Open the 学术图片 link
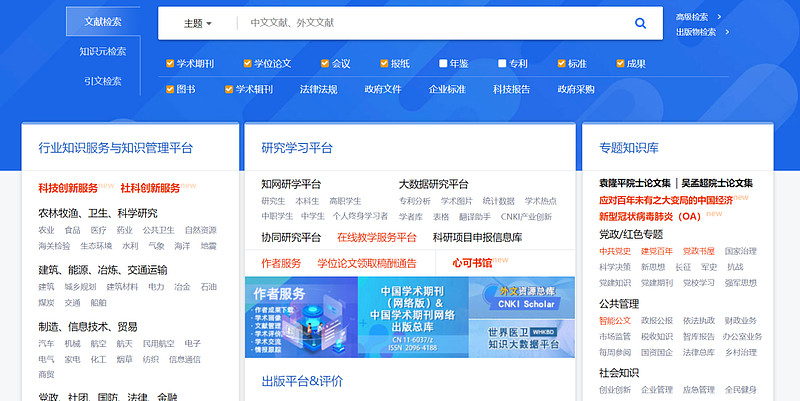This screenshot has width=800, height=401. pyautogui.click(x=457, y=201)
